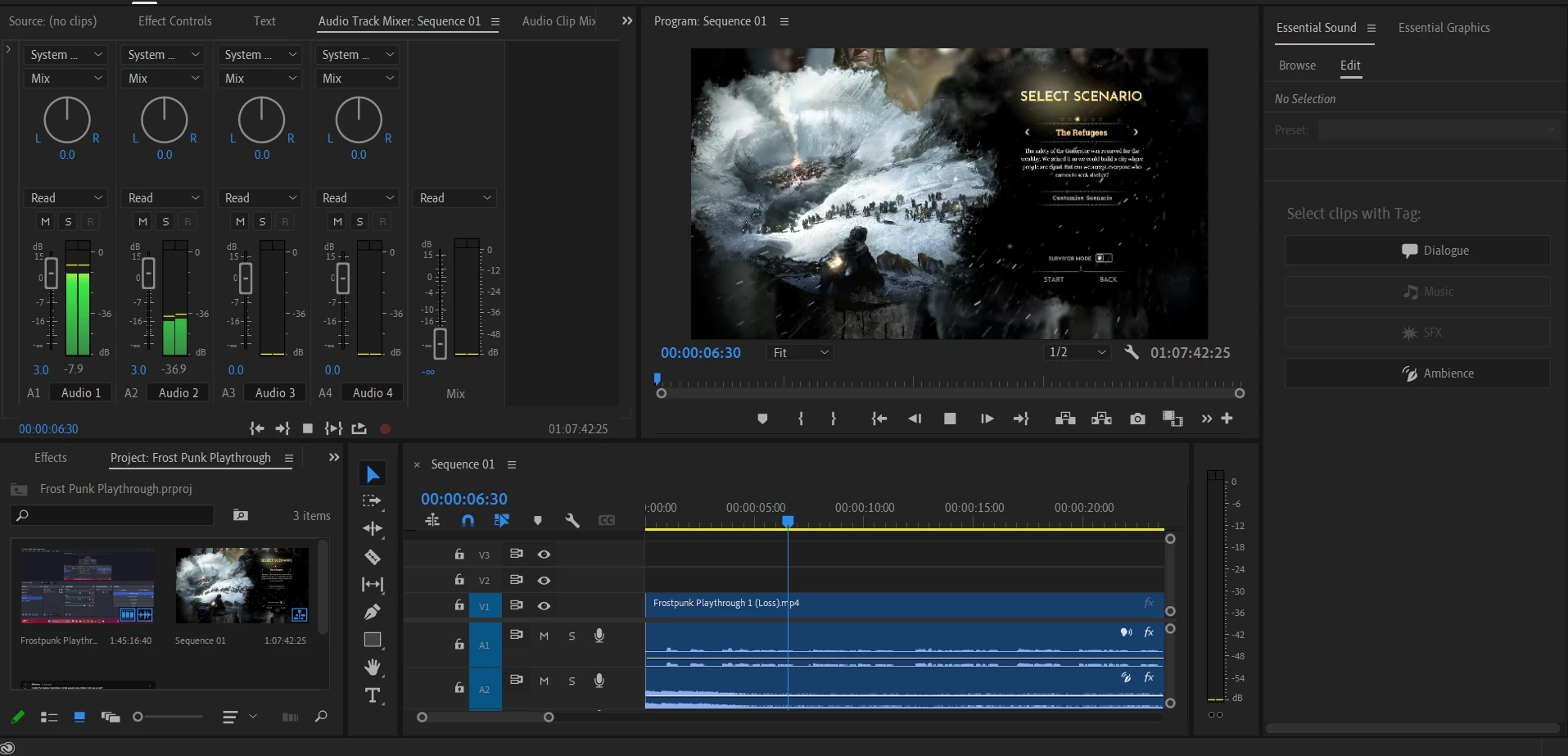Open timeline display settings wrench
1568x756 pixels.
coord(572,520)
